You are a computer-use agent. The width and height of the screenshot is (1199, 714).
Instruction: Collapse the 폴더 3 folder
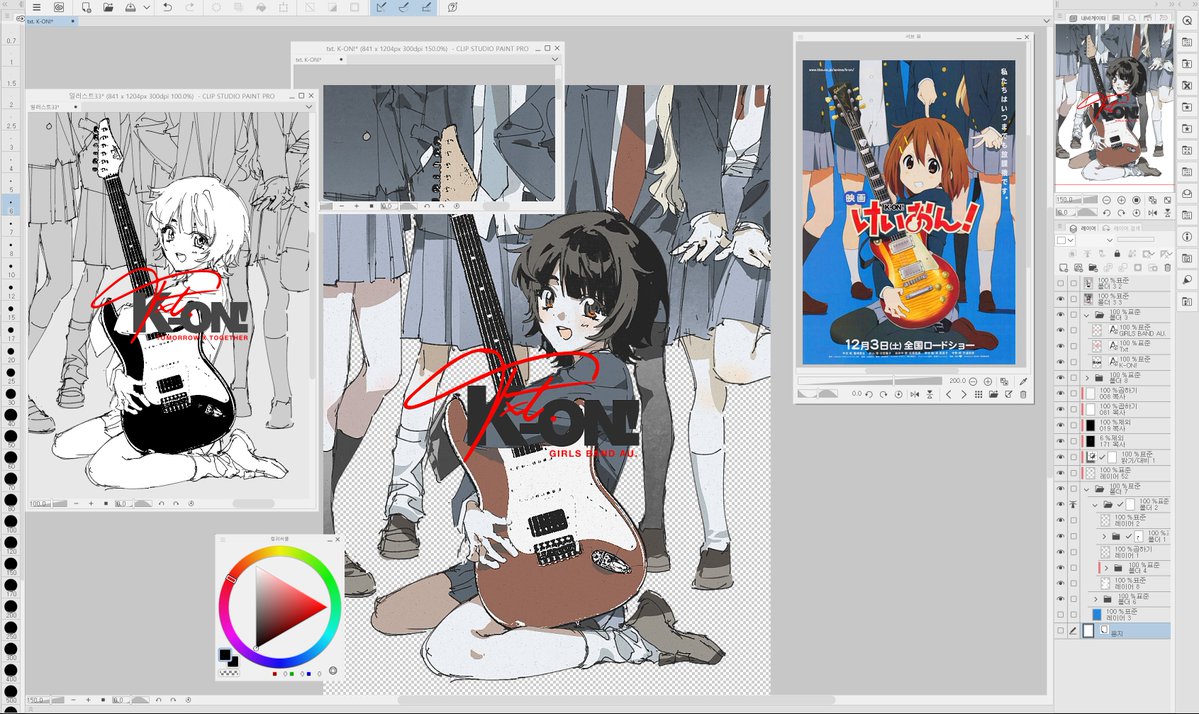[1087, 315]
